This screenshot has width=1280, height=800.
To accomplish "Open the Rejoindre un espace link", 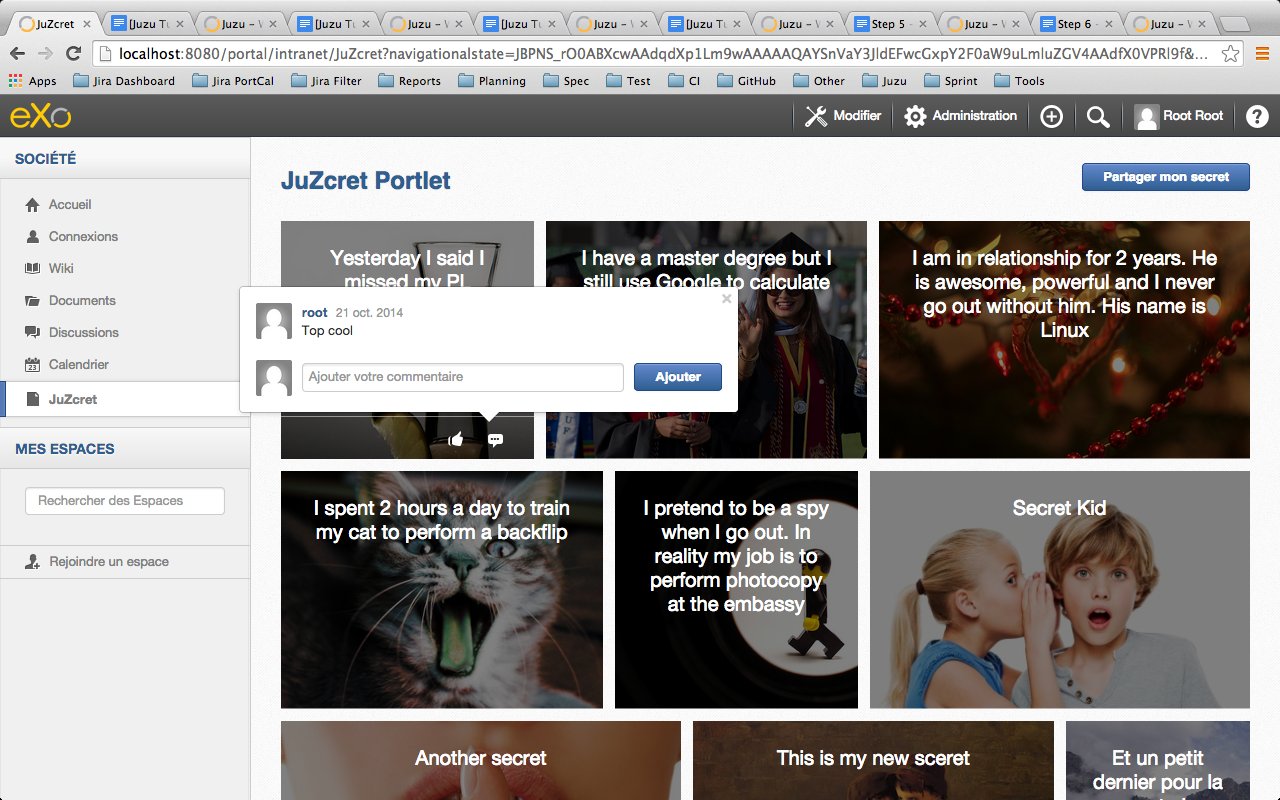I will [109, 562].
